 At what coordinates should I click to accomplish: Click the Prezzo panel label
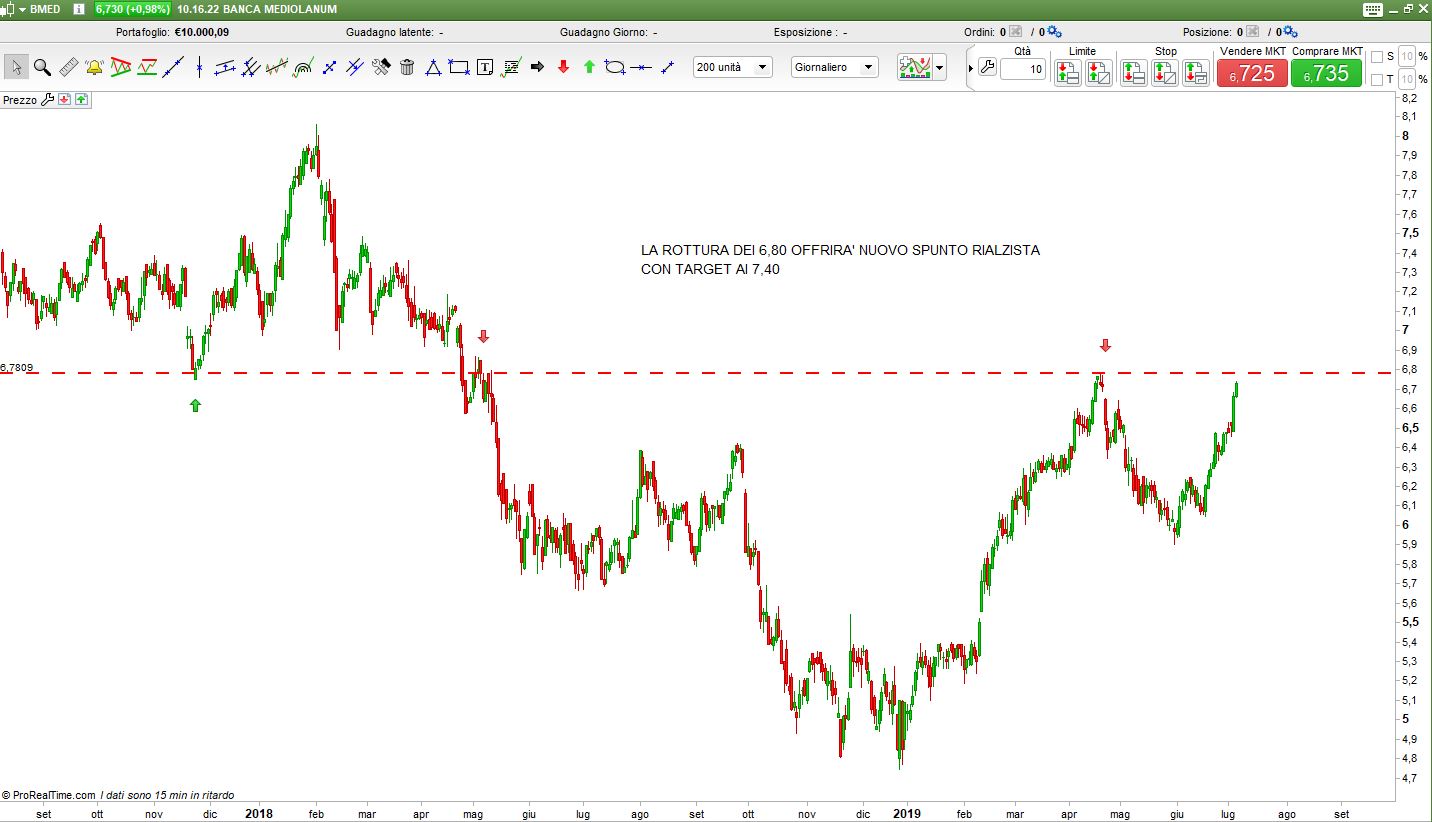(20, 100)
